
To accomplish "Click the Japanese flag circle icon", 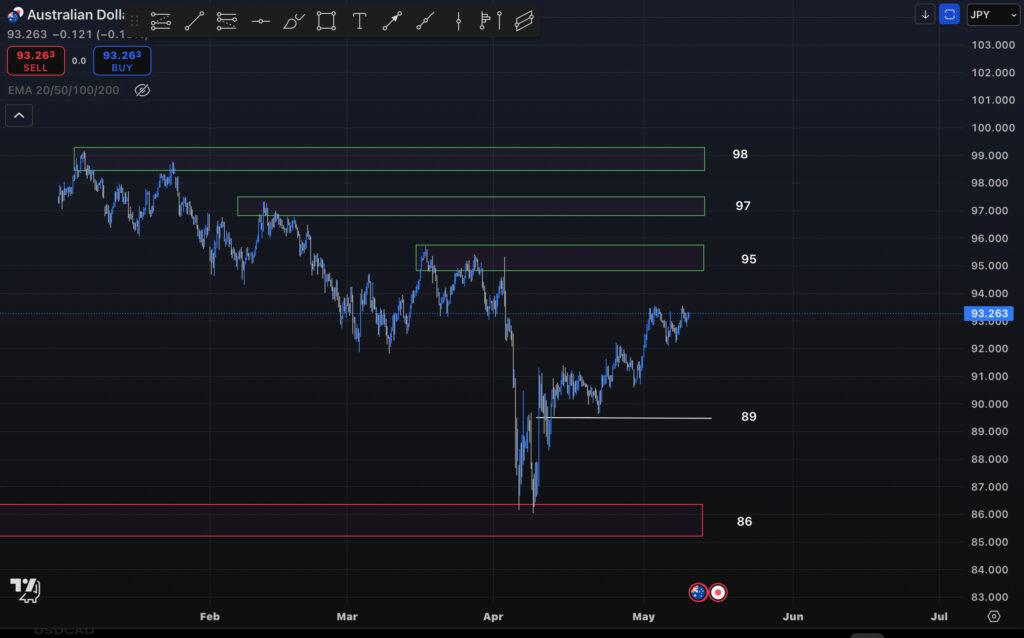I will pos(719,592).
